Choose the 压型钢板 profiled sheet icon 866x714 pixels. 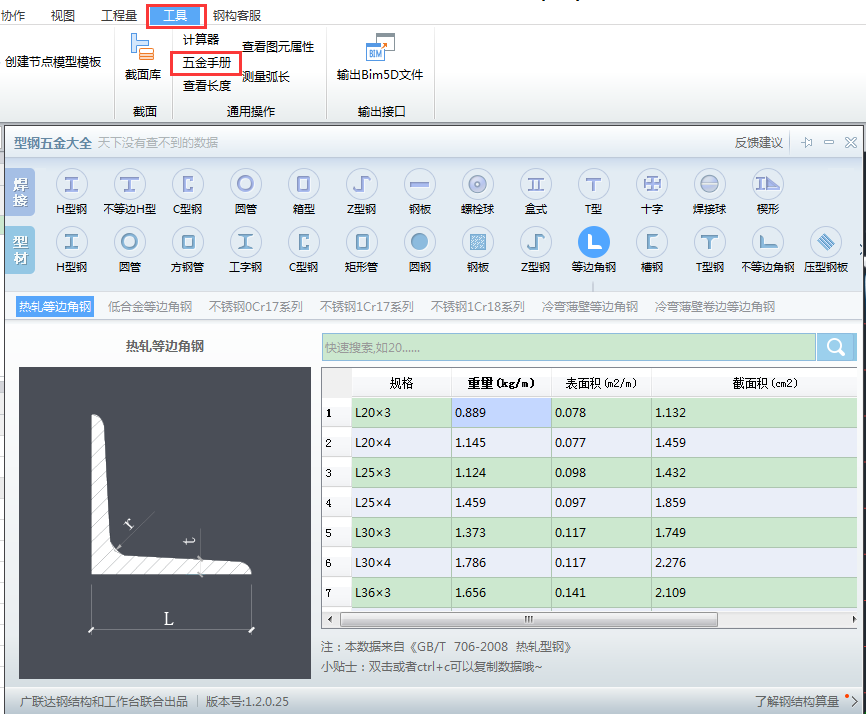(826, 242)
